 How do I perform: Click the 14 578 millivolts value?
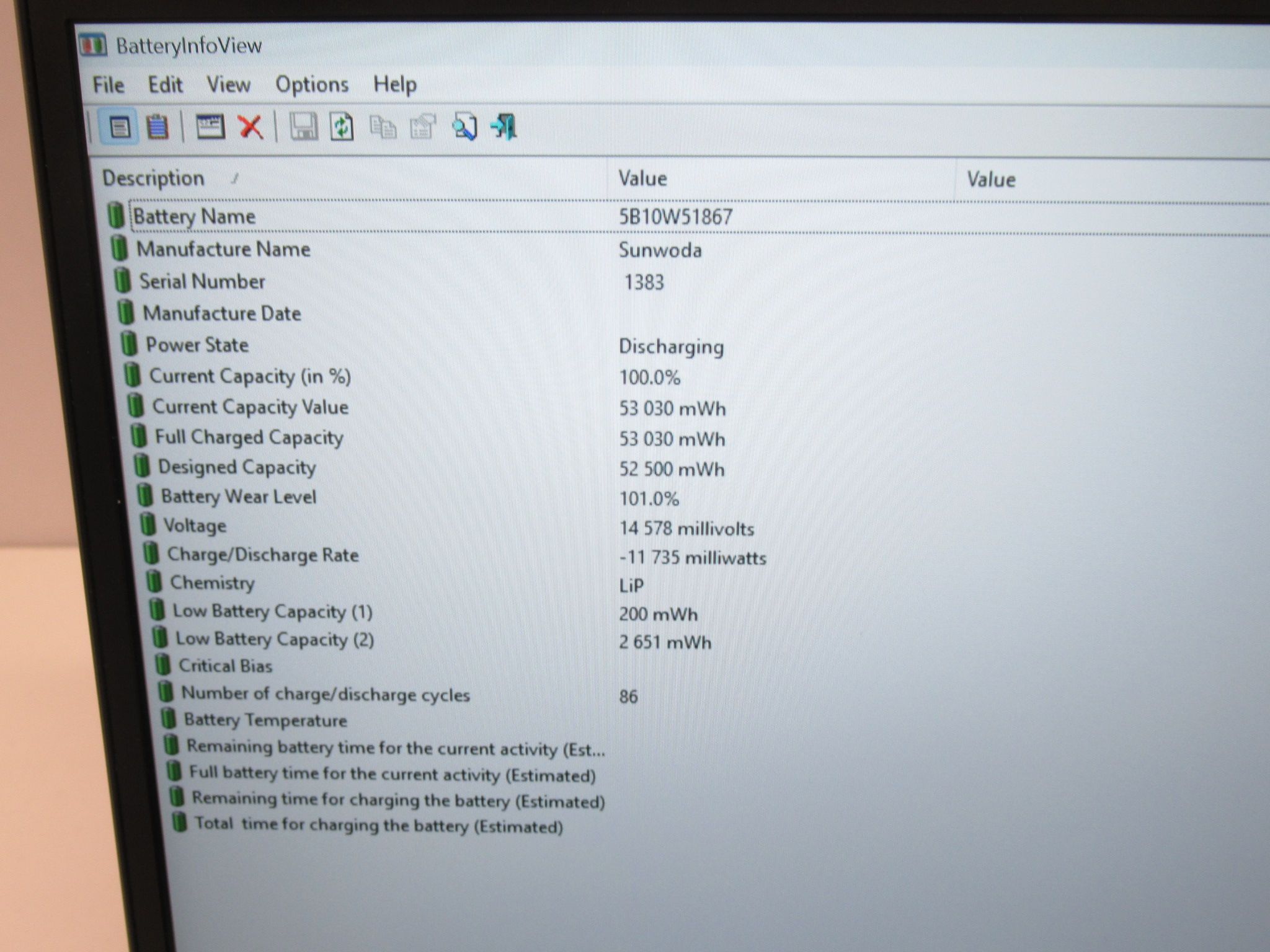687,529
